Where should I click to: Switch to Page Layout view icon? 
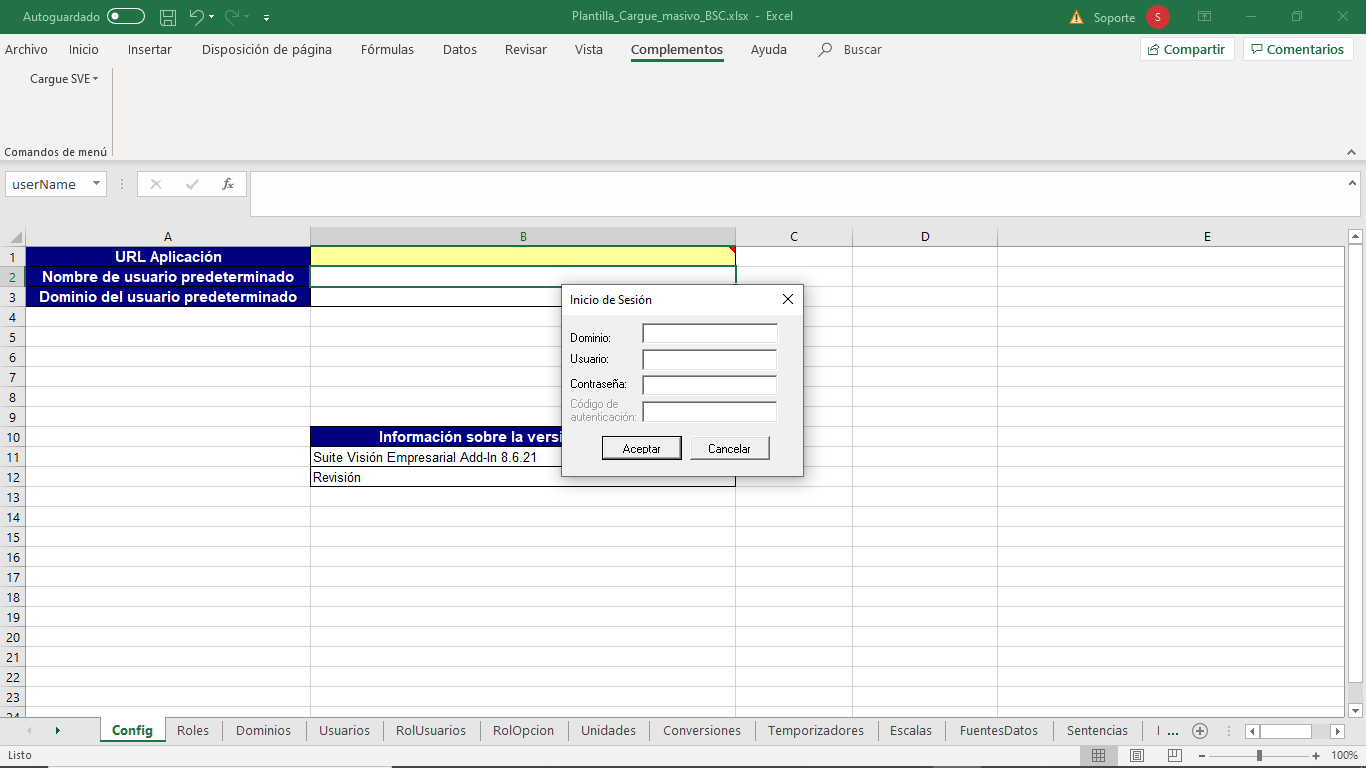pos(1136,757)
